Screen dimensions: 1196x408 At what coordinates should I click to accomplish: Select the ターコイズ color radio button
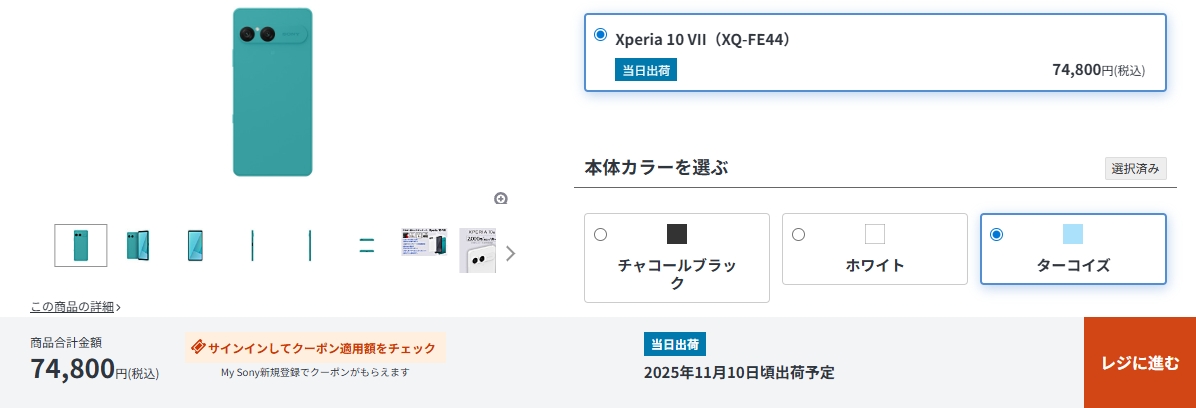[996, 235]
